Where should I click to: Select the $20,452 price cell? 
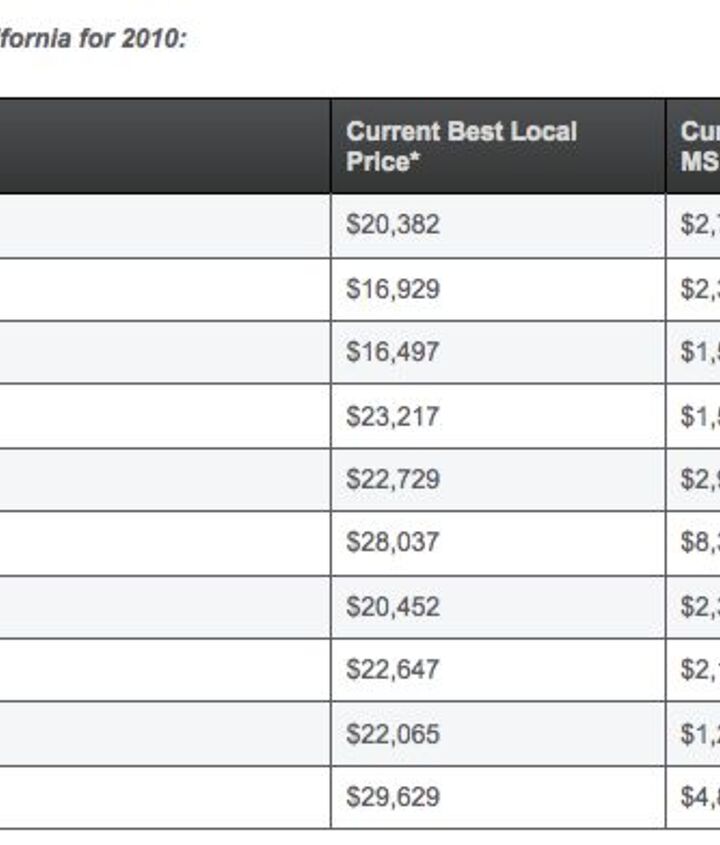393,607
